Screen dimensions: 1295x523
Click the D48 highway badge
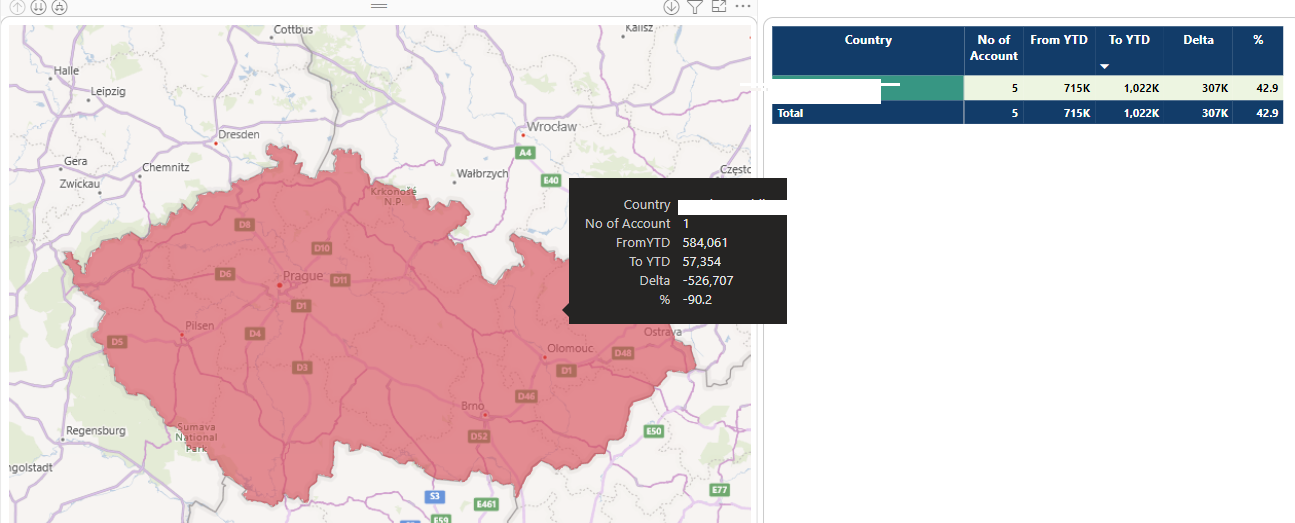click(x=624, y=352)
